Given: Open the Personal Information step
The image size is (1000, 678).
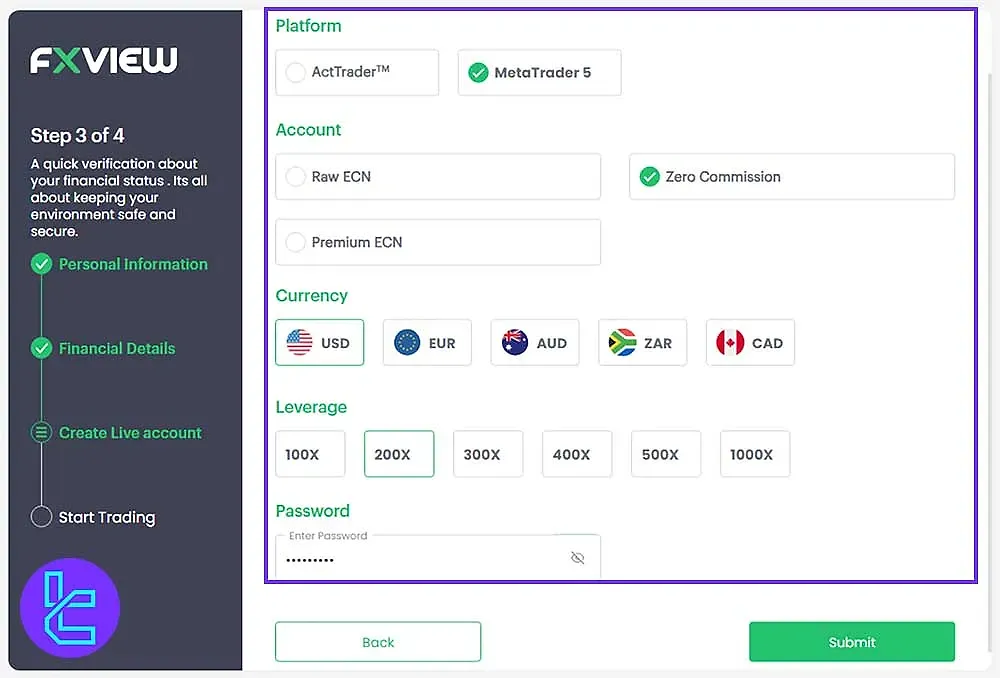Looking at the screenshot, I should 133,264.
